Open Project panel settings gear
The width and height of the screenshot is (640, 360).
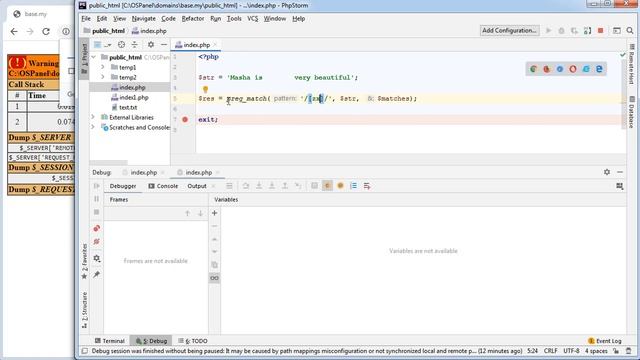click(151, 45)
